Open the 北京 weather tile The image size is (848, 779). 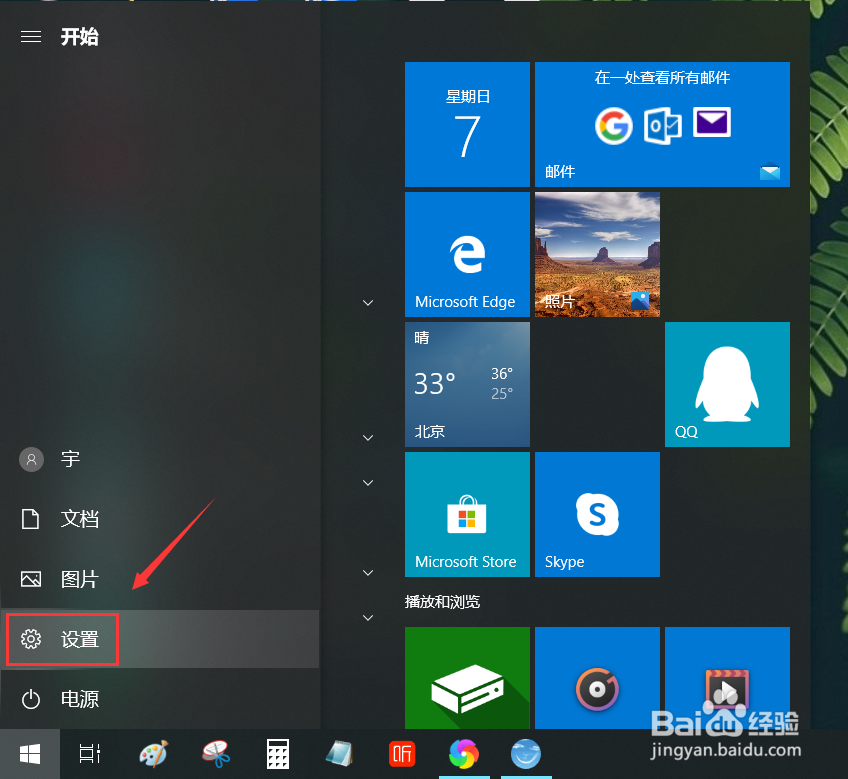[x=467, y=385]
